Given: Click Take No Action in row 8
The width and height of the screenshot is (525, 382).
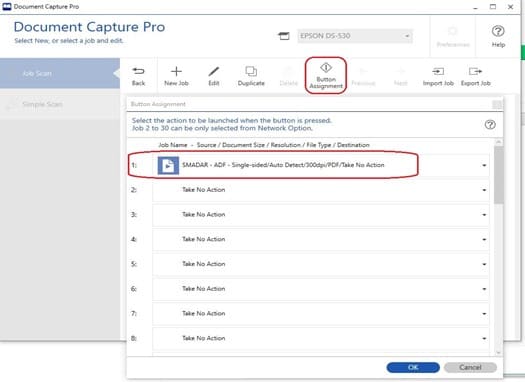Looking at the screenshot, I should (204, 338).
